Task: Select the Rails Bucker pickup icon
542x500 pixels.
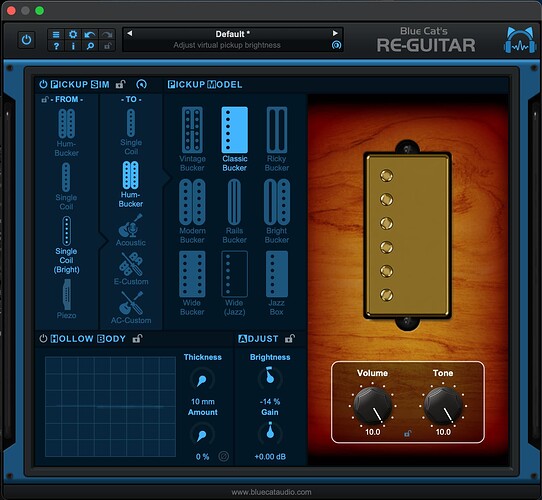Action: (x=234, y=202)
